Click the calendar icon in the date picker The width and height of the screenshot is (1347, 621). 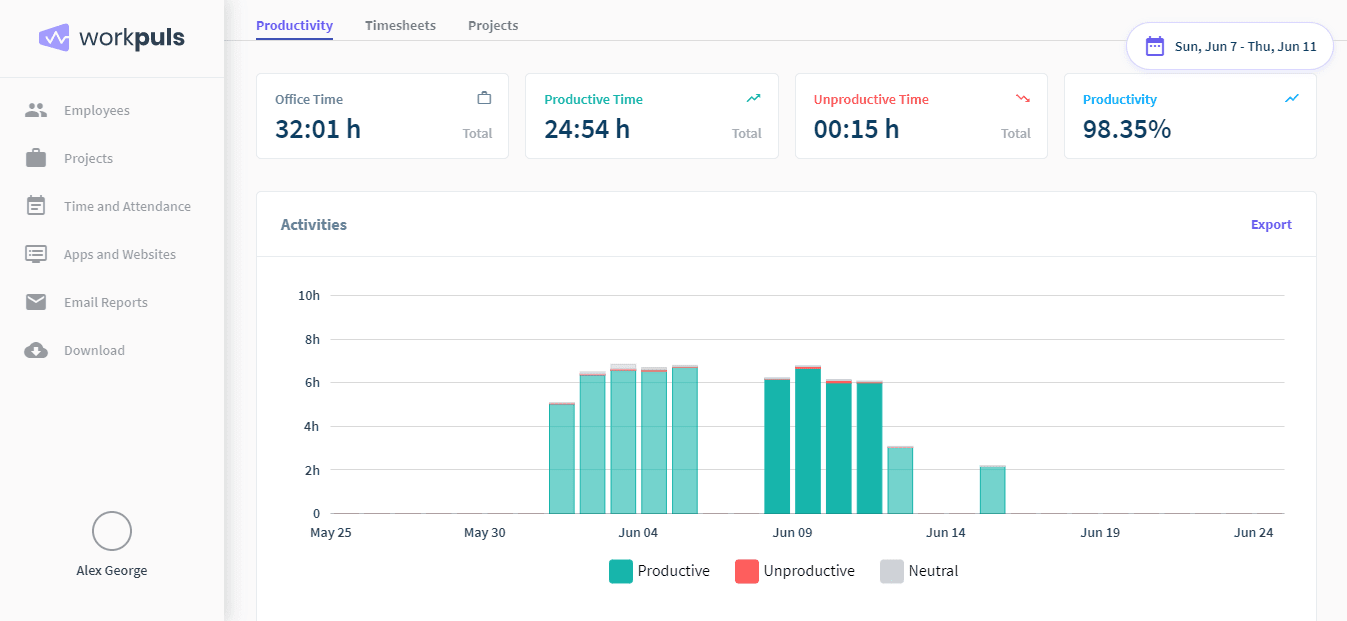[x=1156, y=46]
